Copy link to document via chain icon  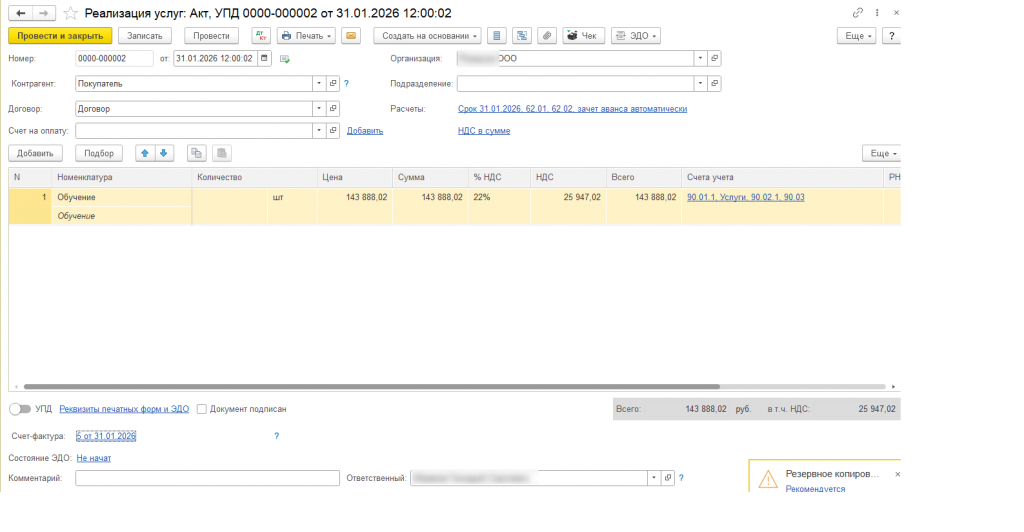pos(857,12)
